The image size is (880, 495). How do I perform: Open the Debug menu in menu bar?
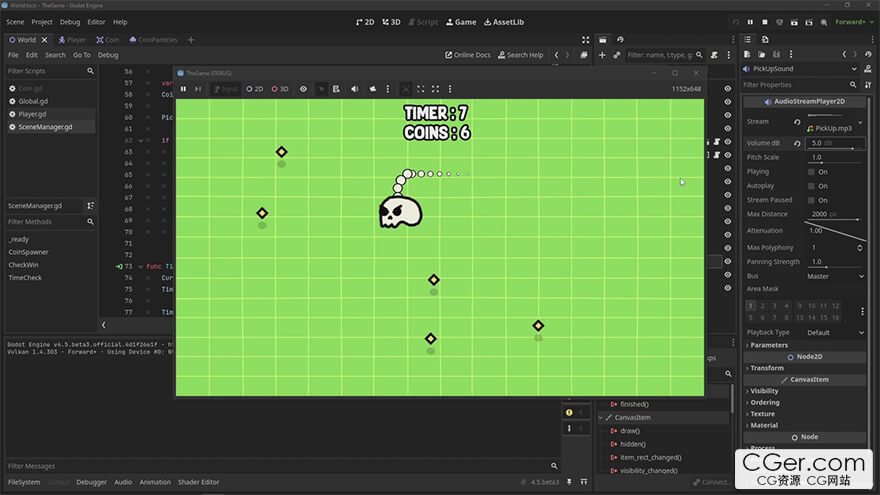(70, 21)
